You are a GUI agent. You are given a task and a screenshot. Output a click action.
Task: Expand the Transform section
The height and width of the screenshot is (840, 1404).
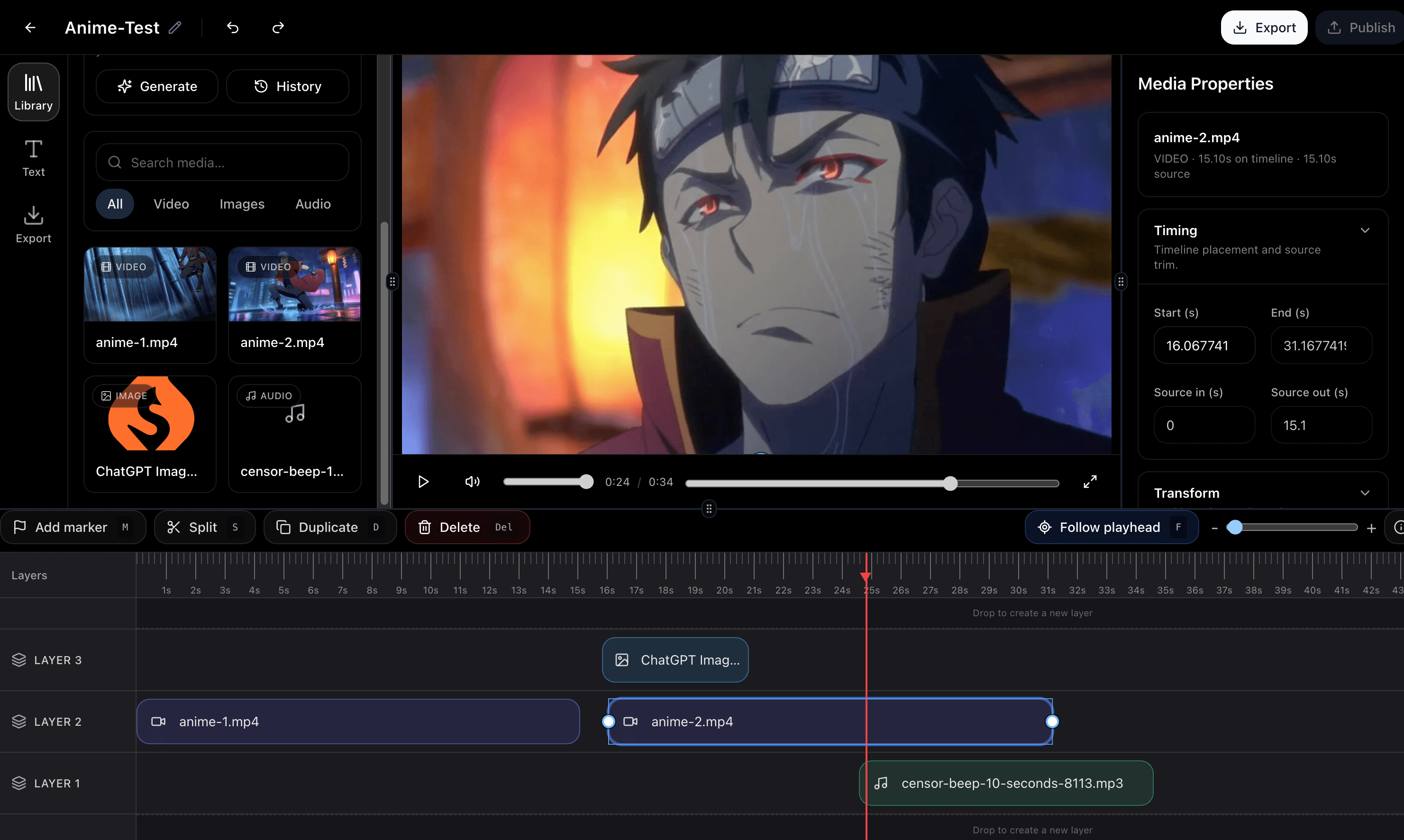click(1366, 493)
